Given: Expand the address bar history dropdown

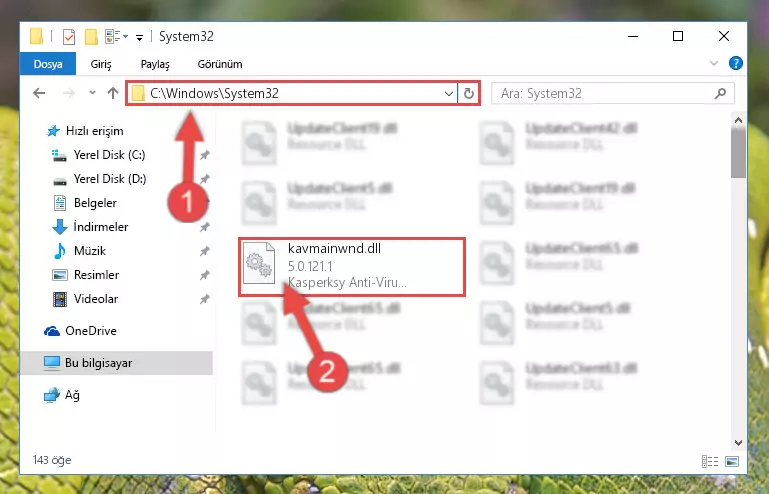Looking at the screenshot, I should pos(449,93).
